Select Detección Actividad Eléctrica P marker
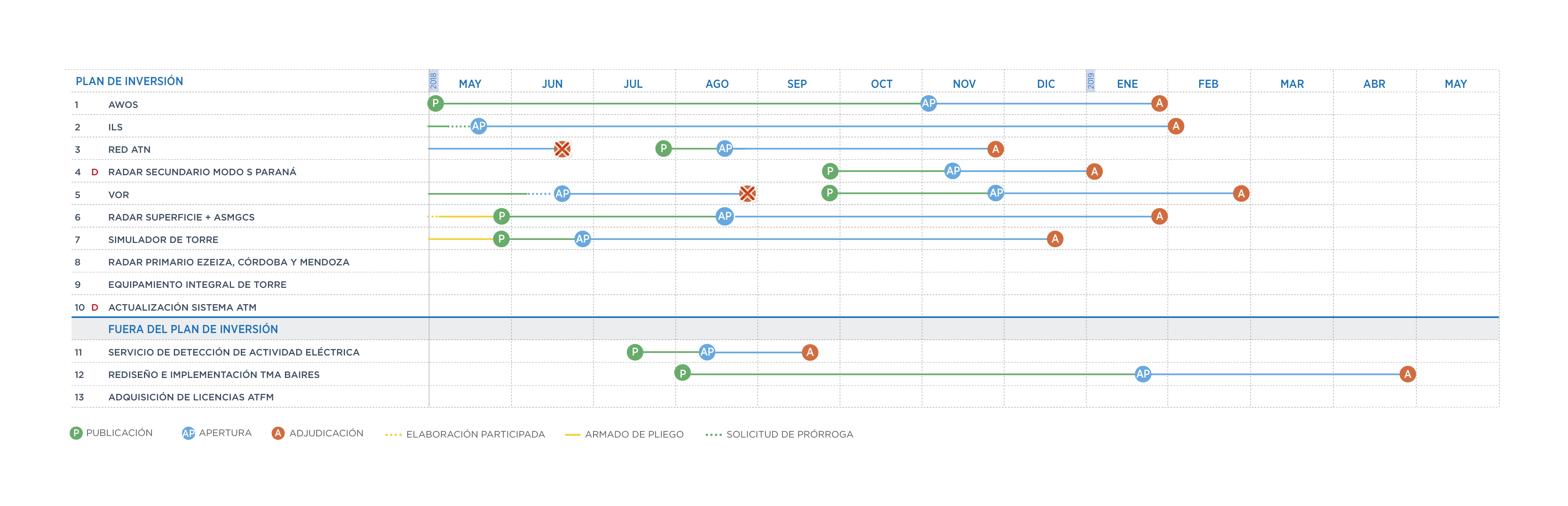This screenshot has height=506, width=1568. pyautogui.click(x=635, y=352)
